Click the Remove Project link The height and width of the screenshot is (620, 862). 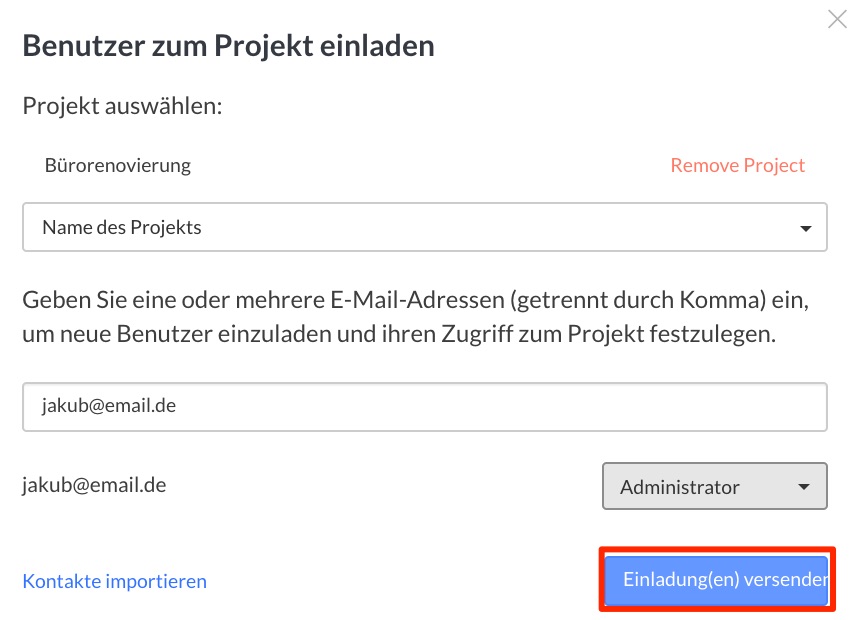click(737, 165)
